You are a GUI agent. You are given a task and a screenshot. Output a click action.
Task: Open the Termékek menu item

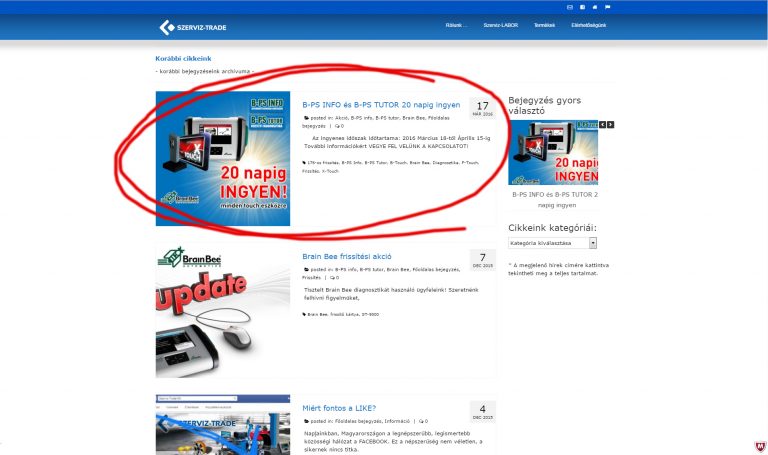(x=544, y=25)
